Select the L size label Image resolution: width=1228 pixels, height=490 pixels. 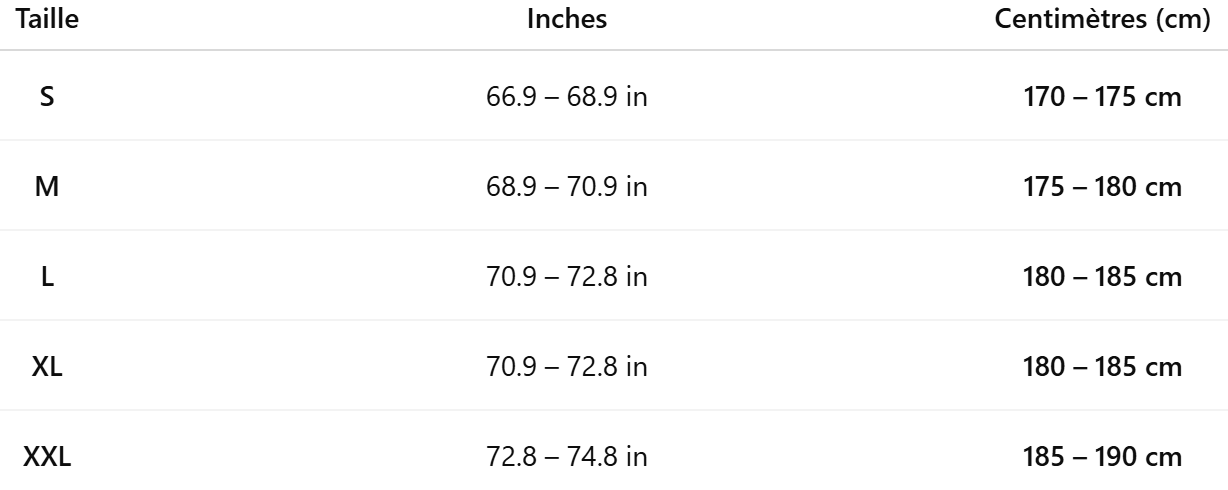pos(47,278)
